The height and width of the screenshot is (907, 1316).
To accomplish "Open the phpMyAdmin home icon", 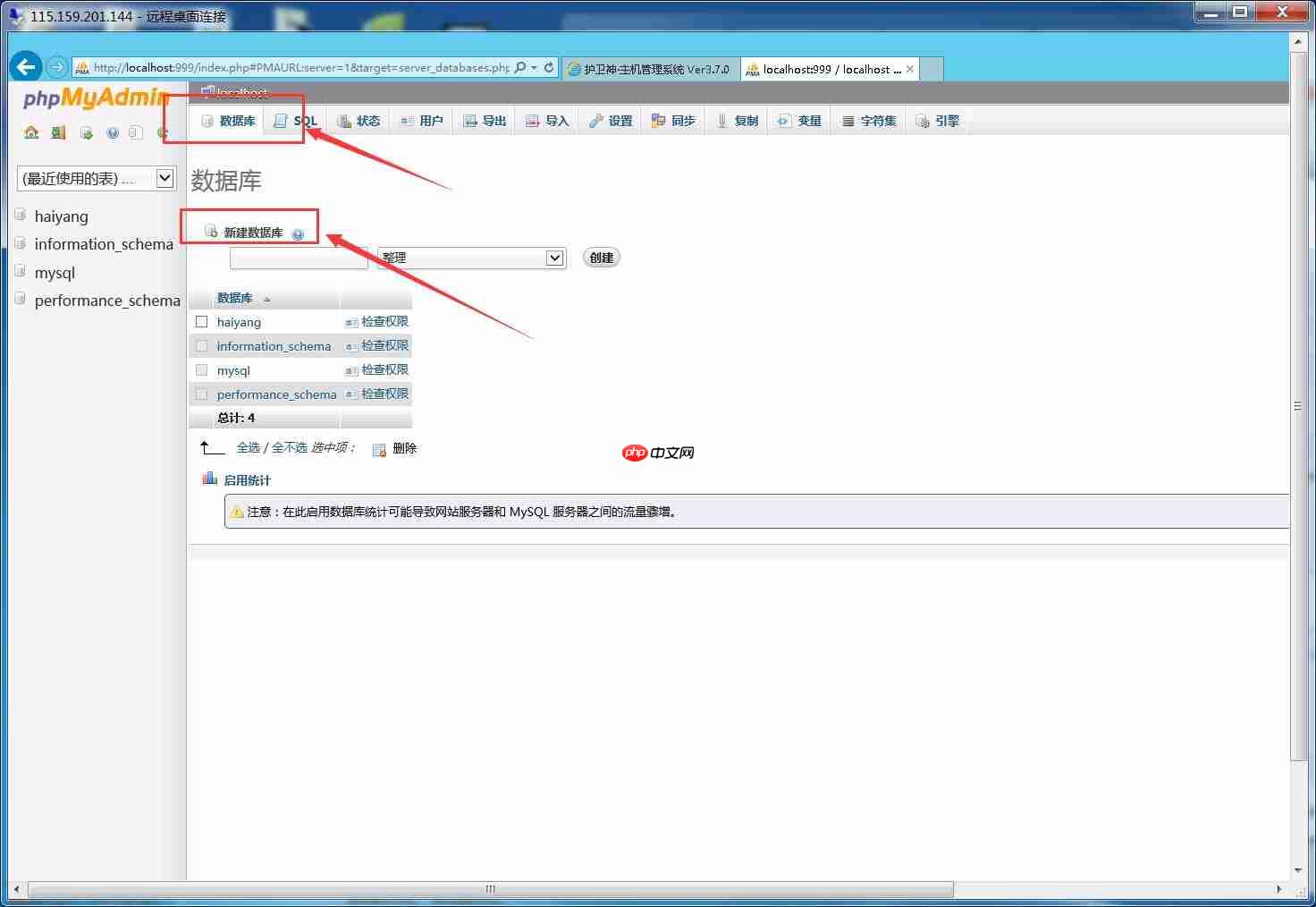I will coord(30,131).
